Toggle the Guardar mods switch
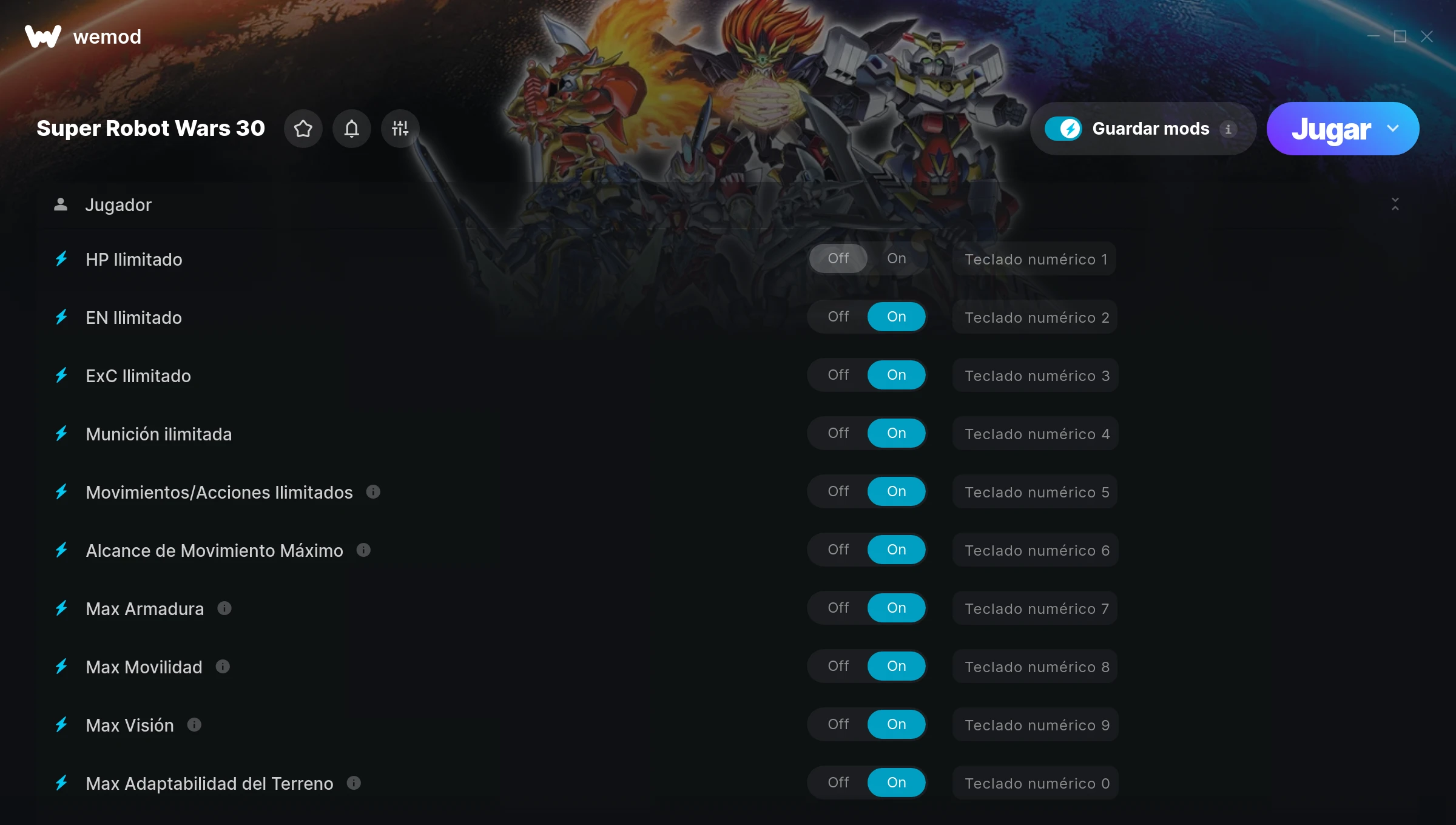Image resolution: width=1456 pixels, height=825 pixels. tap(1063, 129)
